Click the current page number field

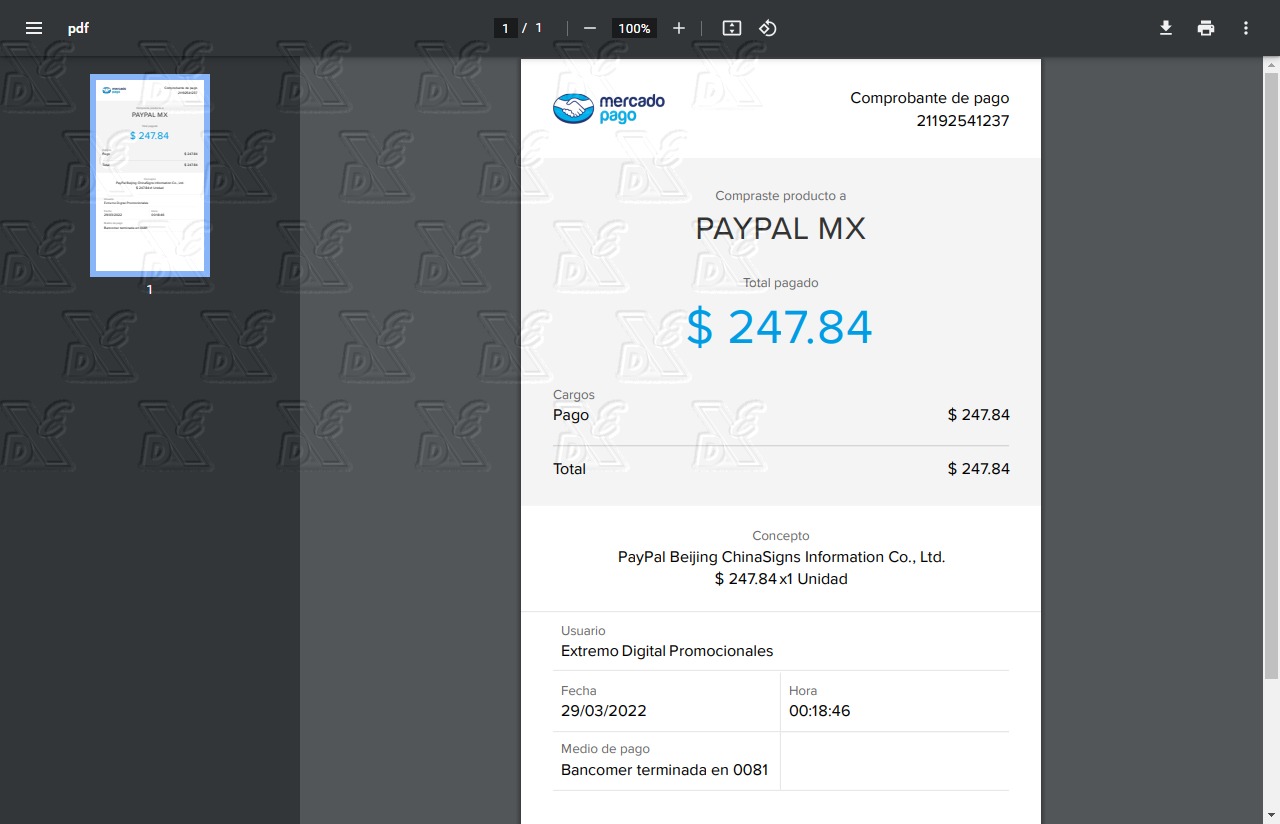click(506, 28)
